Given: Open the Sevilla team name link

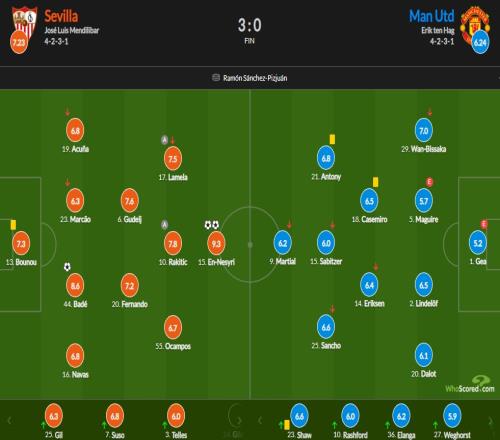Looking at the screenshot, I should [61, 16].
